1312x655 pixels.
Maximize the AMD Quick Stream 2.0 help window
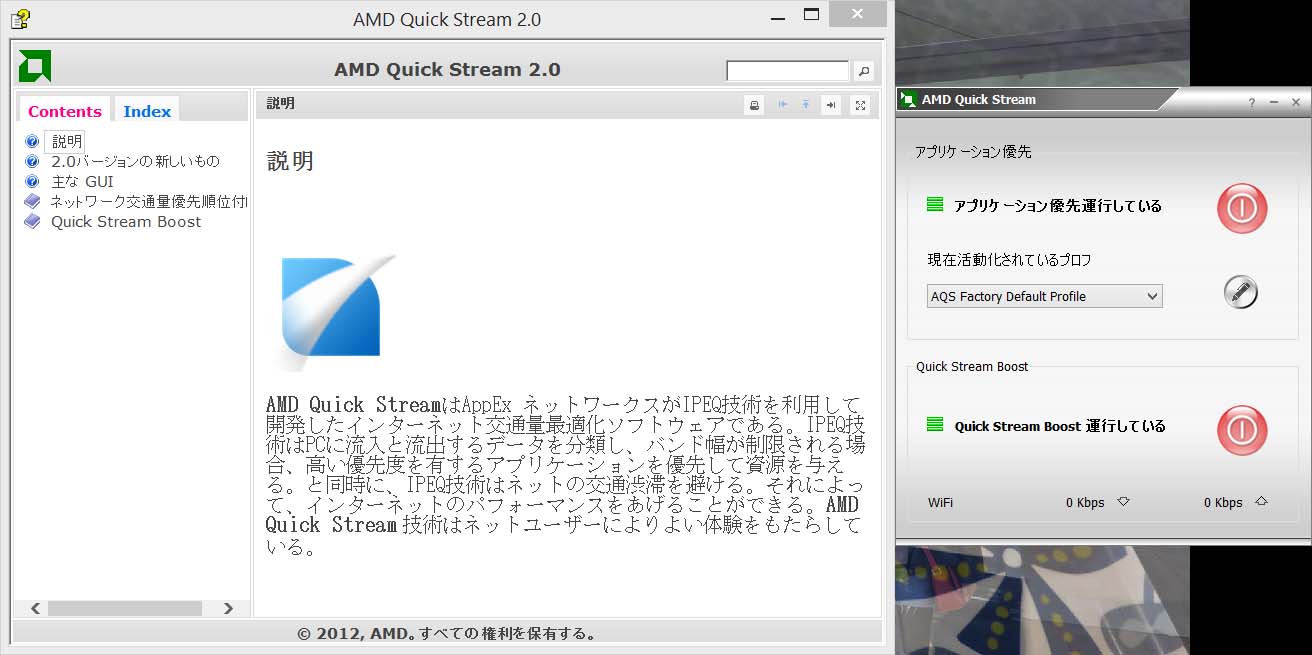(812, 14)
